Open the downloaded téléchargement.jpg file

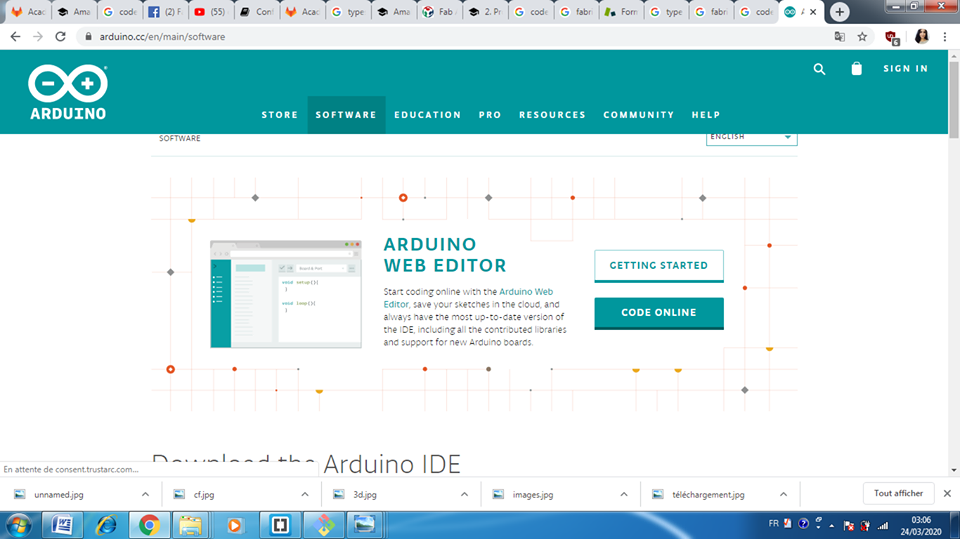tap(708, 494)
